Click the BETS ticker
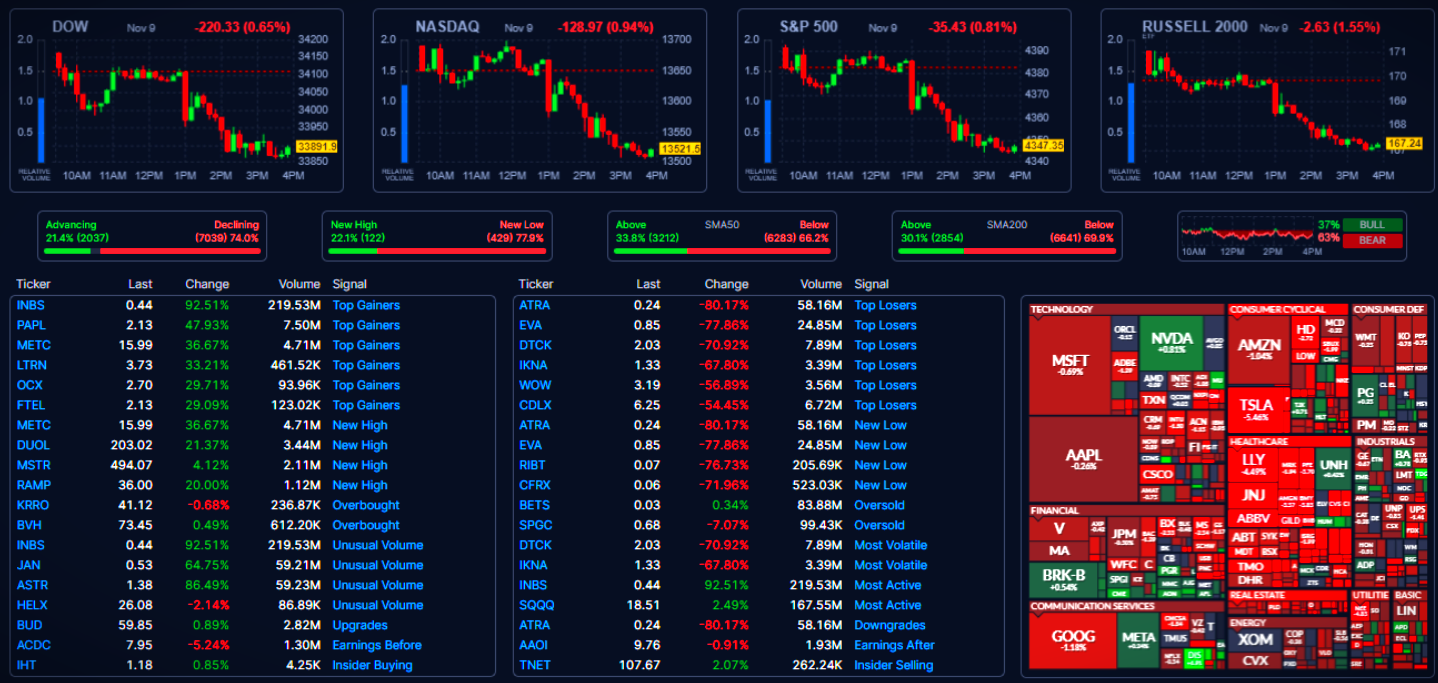Viewport: 1438px width, 683px height. pos(535,505)
